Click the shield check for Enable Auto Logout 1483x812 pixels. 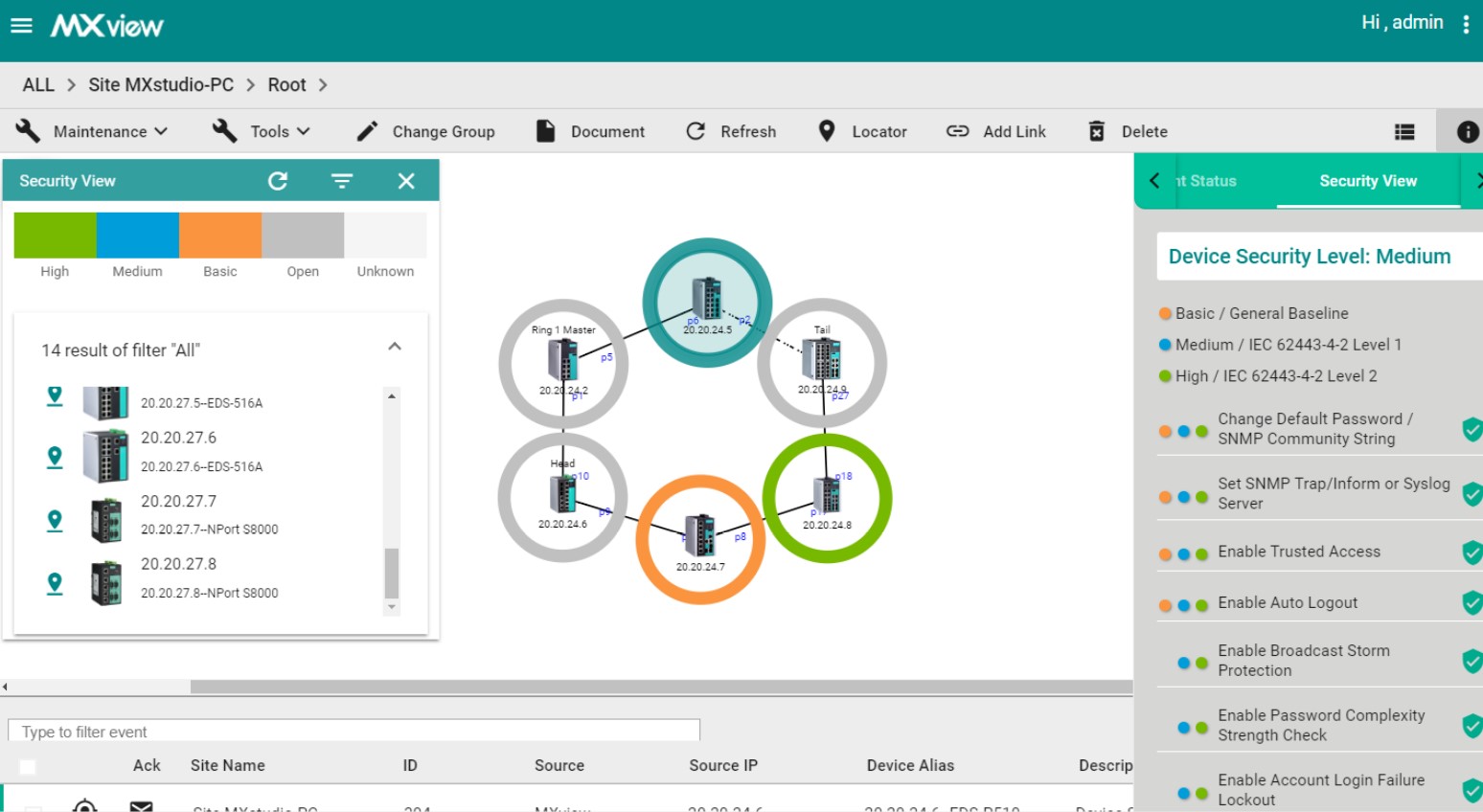[1472, 602]
